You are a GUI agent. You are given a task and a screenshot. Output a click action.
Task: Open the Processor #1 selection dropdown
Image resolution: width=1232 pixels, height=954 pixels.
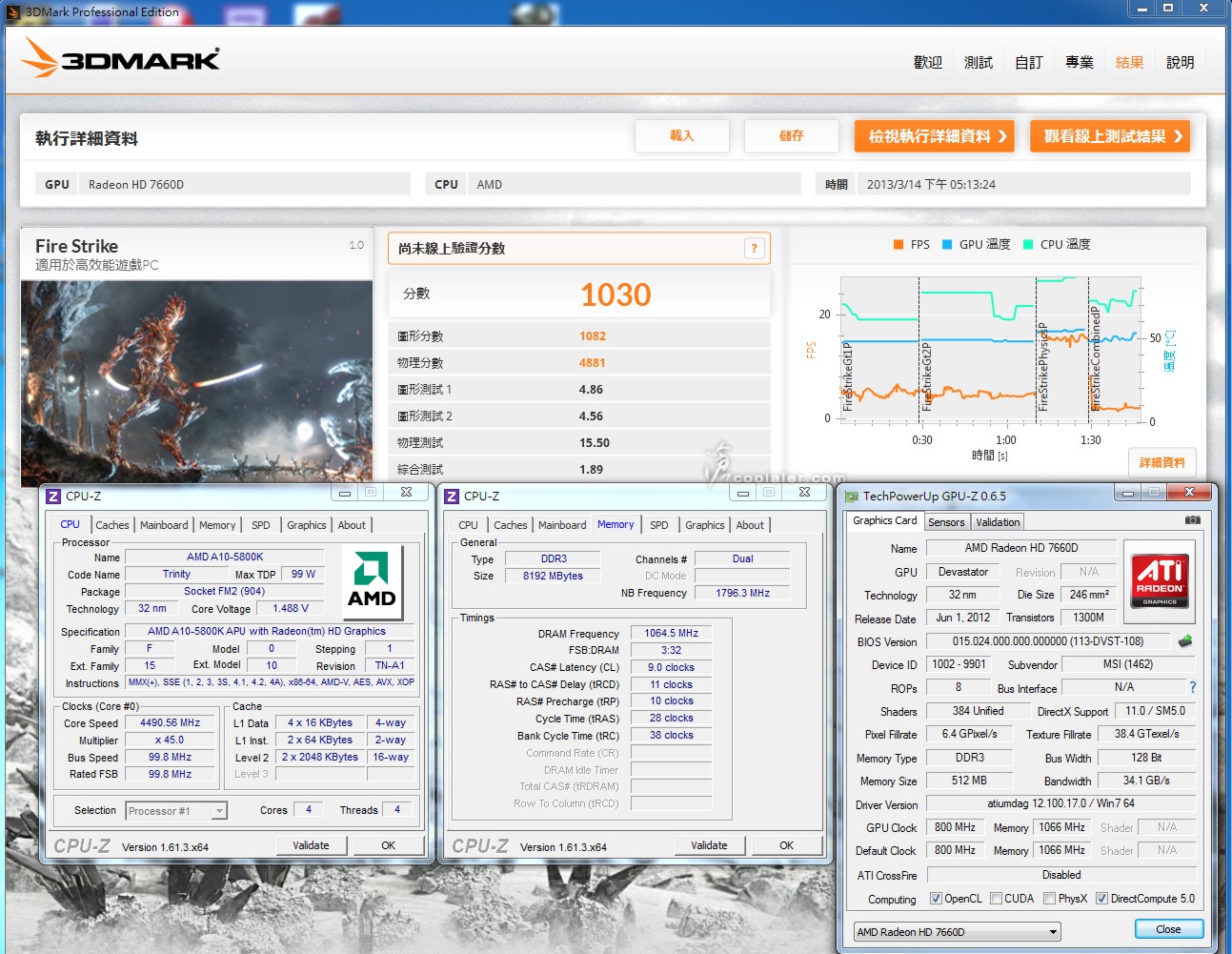tap(176, 811)
